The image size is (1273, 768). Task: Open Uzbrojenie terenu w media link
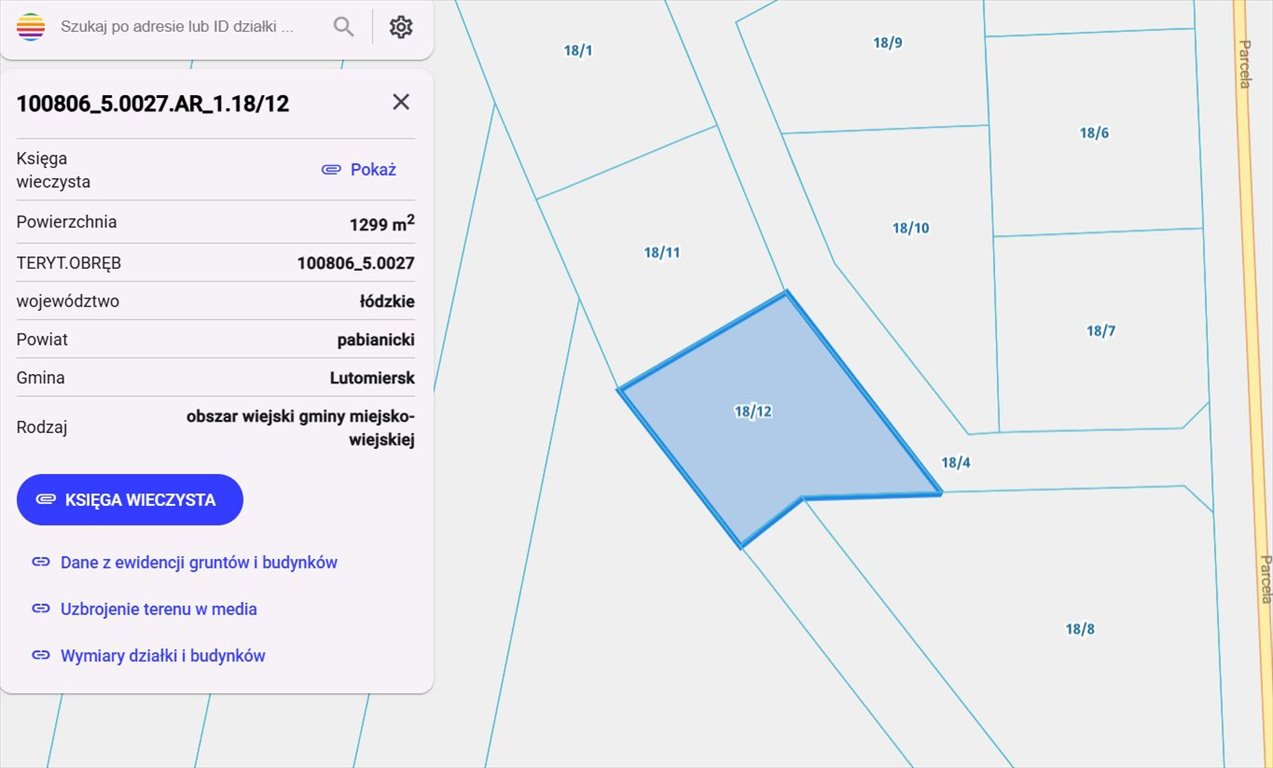pos(159,609)
